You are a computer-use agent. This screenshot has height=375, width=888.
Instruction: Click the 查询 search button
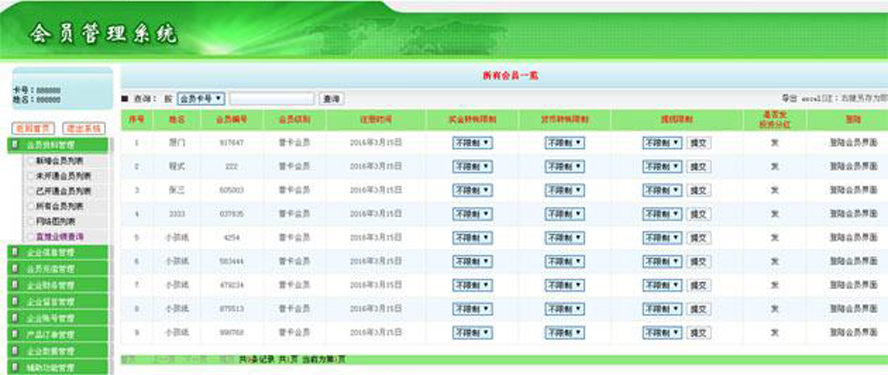[331, 99]
